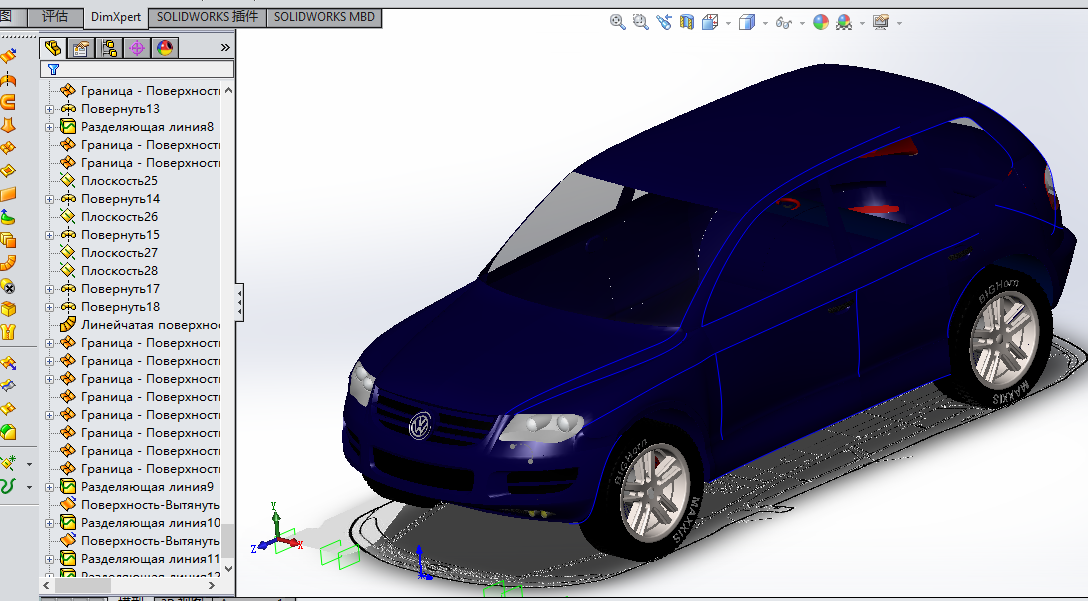The width and height of the screenshot is (1088, 601).
Task: Open the DisplayManager color ball icon
Action: click(x=164, y=48)
